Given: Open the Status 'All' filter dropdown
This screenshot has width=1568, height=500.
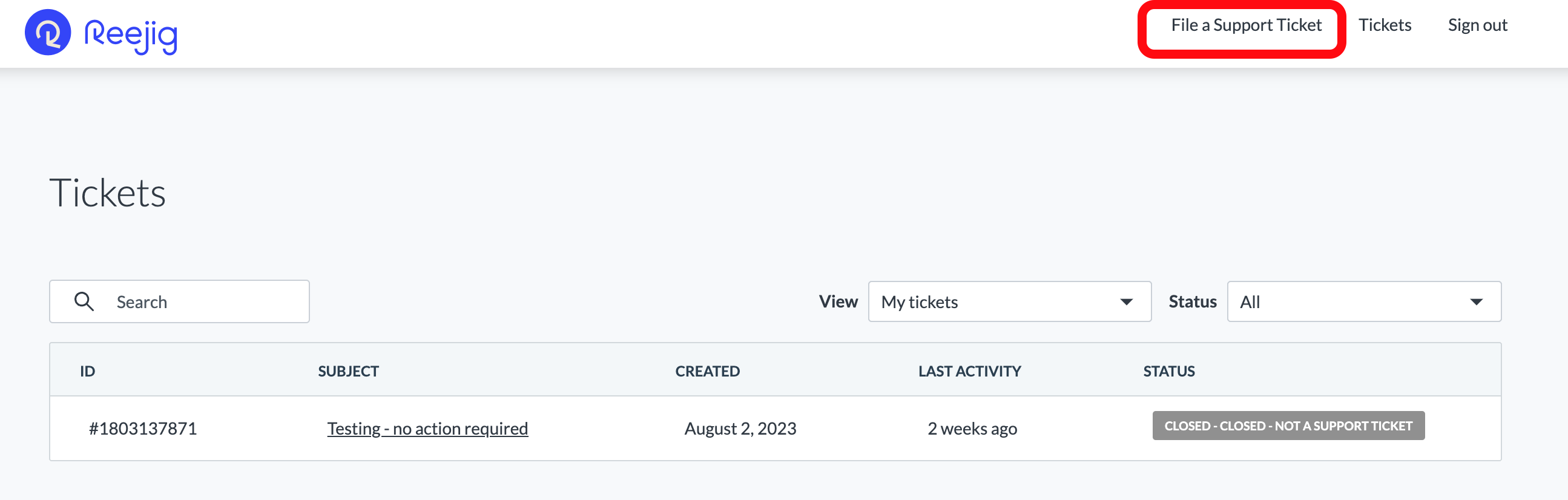Looking at the screenshot, I should 1351,301.
